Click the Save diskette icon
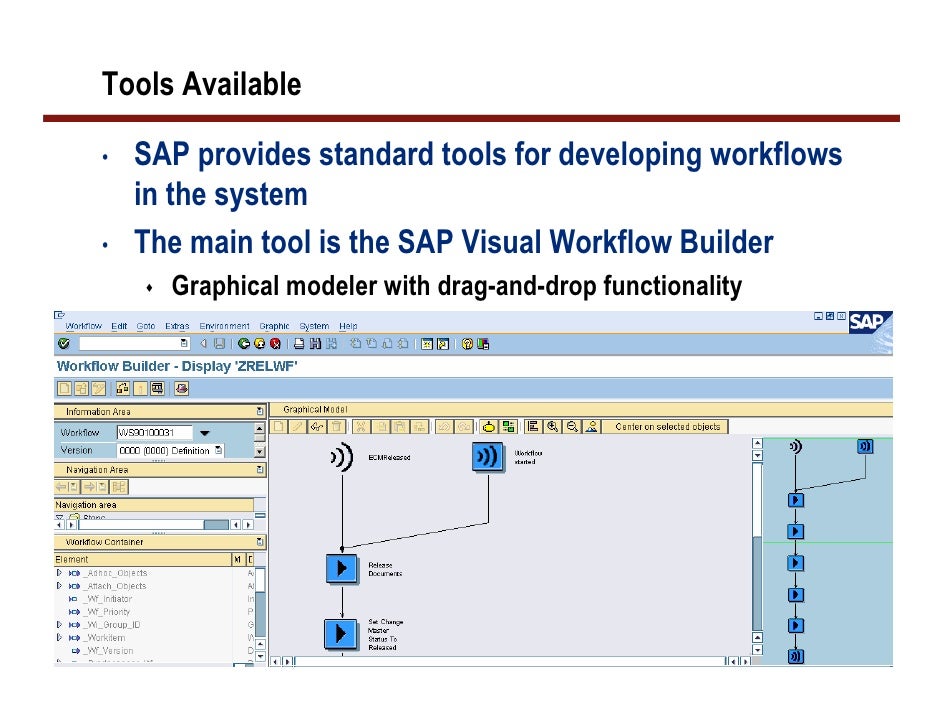942x728 pixels. 219,344
